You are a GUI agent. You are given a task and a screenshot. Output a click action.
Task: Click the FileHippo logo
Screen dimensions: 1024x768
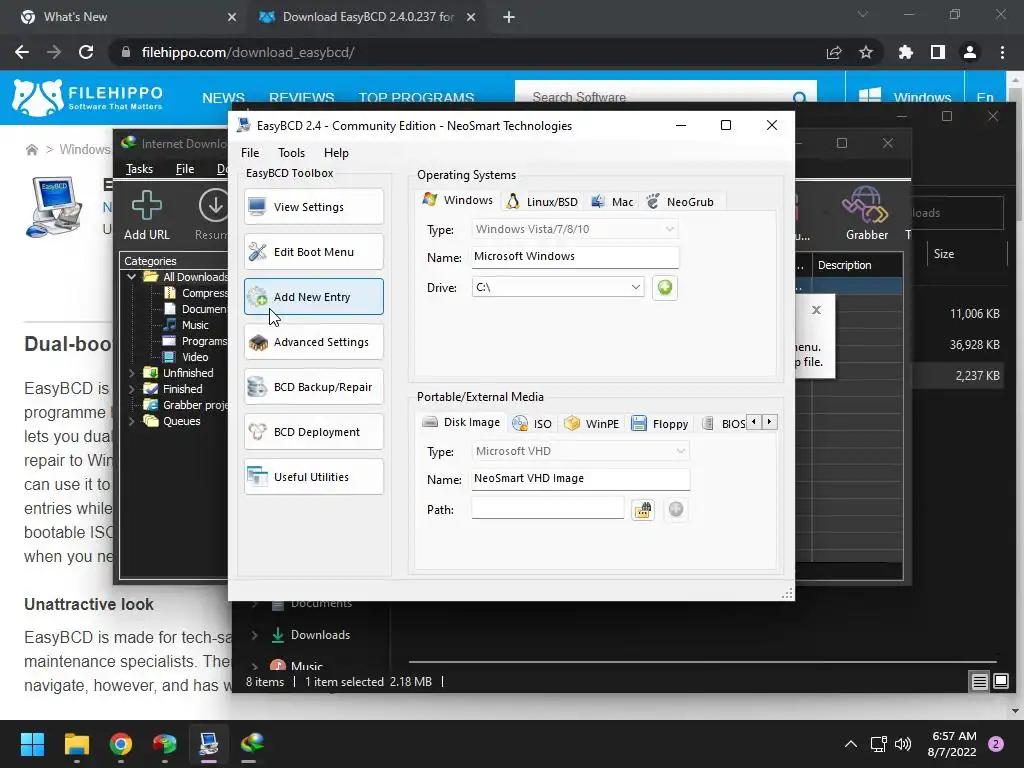pos(88,98)
